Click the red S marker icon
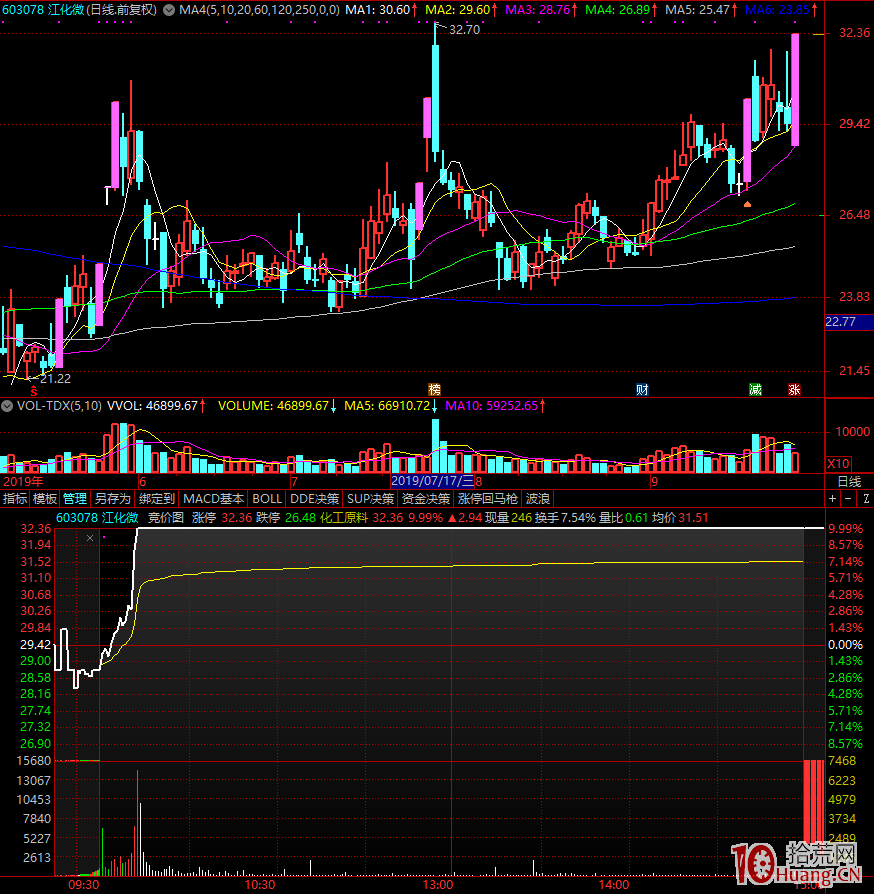The image size is (874, 894). pos(34,391)
